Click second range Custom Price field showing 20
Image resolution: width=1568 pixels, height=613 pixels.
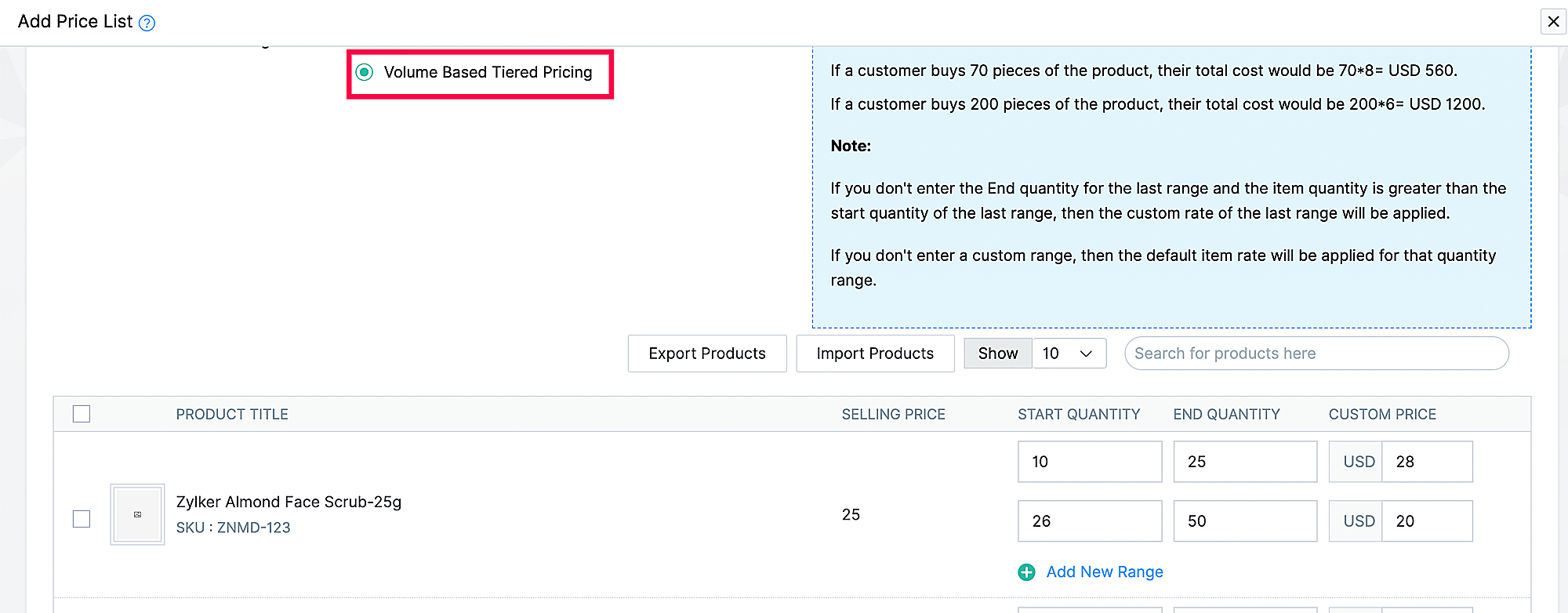click(x=1426, y=521)
